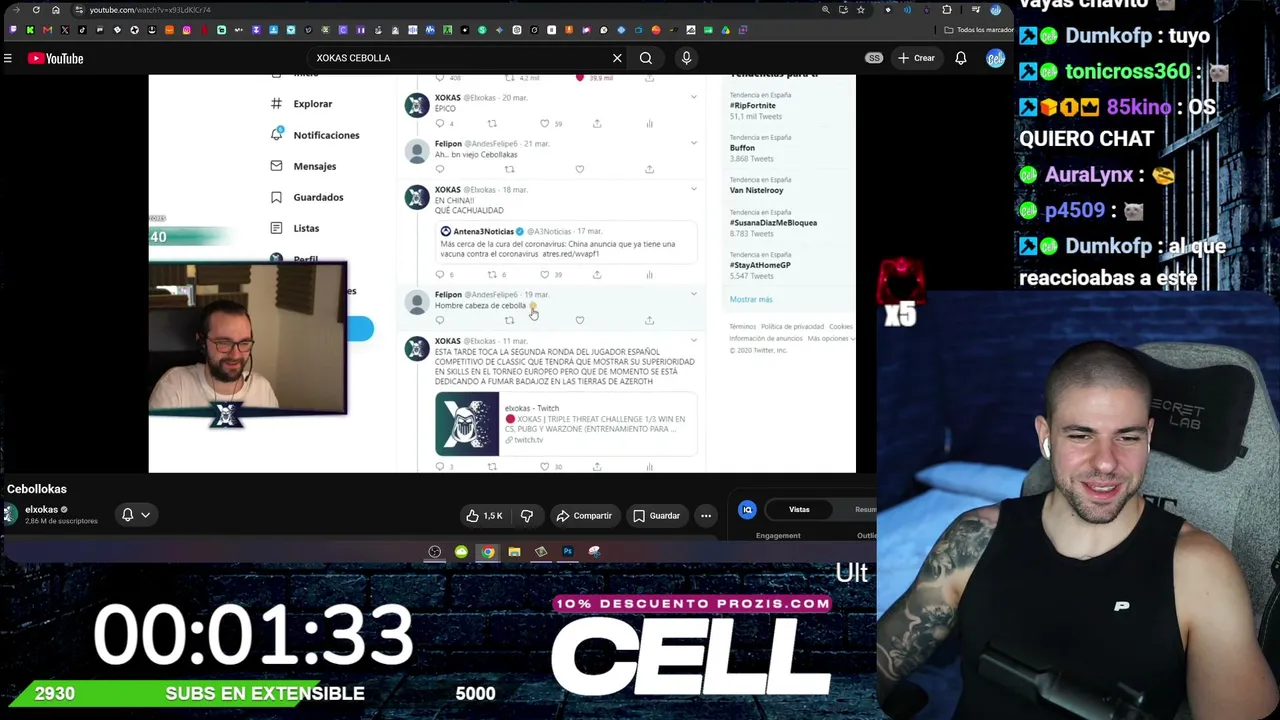The width and height of the screenshot is (1280, 720).
Task: Reload the page with the browser refresh icon
Action: 36,10
